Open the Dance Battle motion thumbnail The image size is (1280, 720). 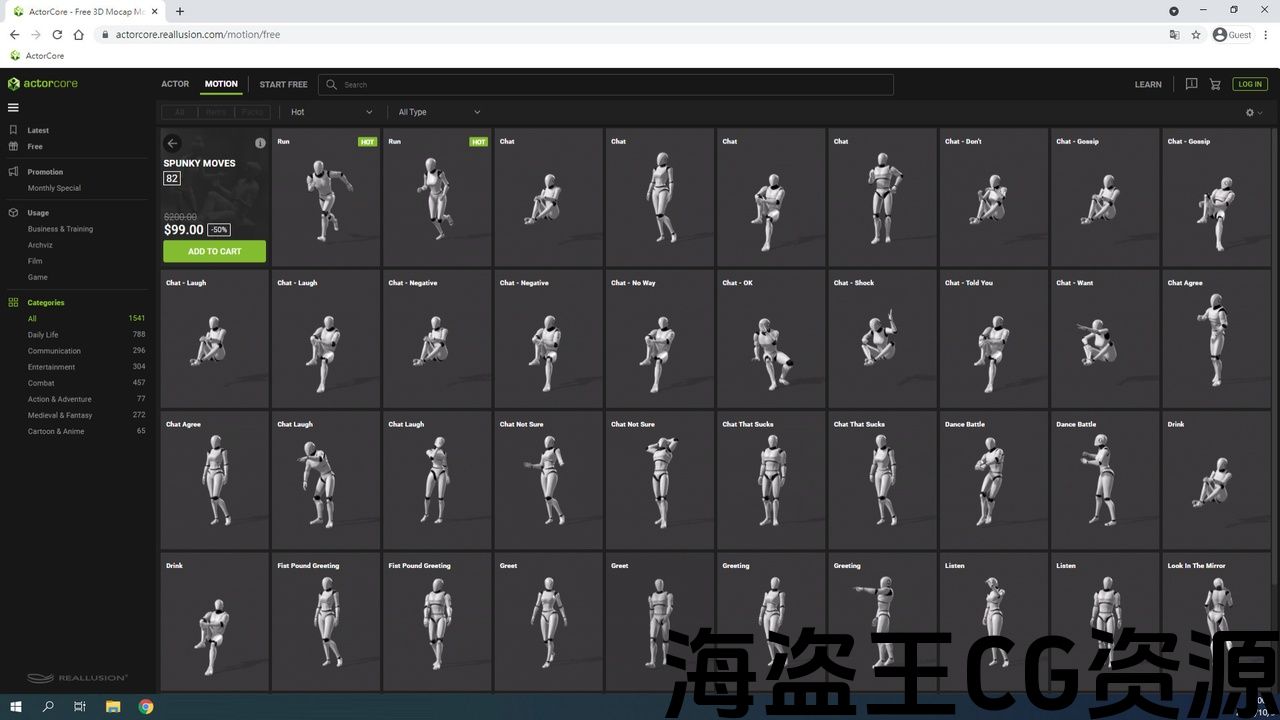993,480
